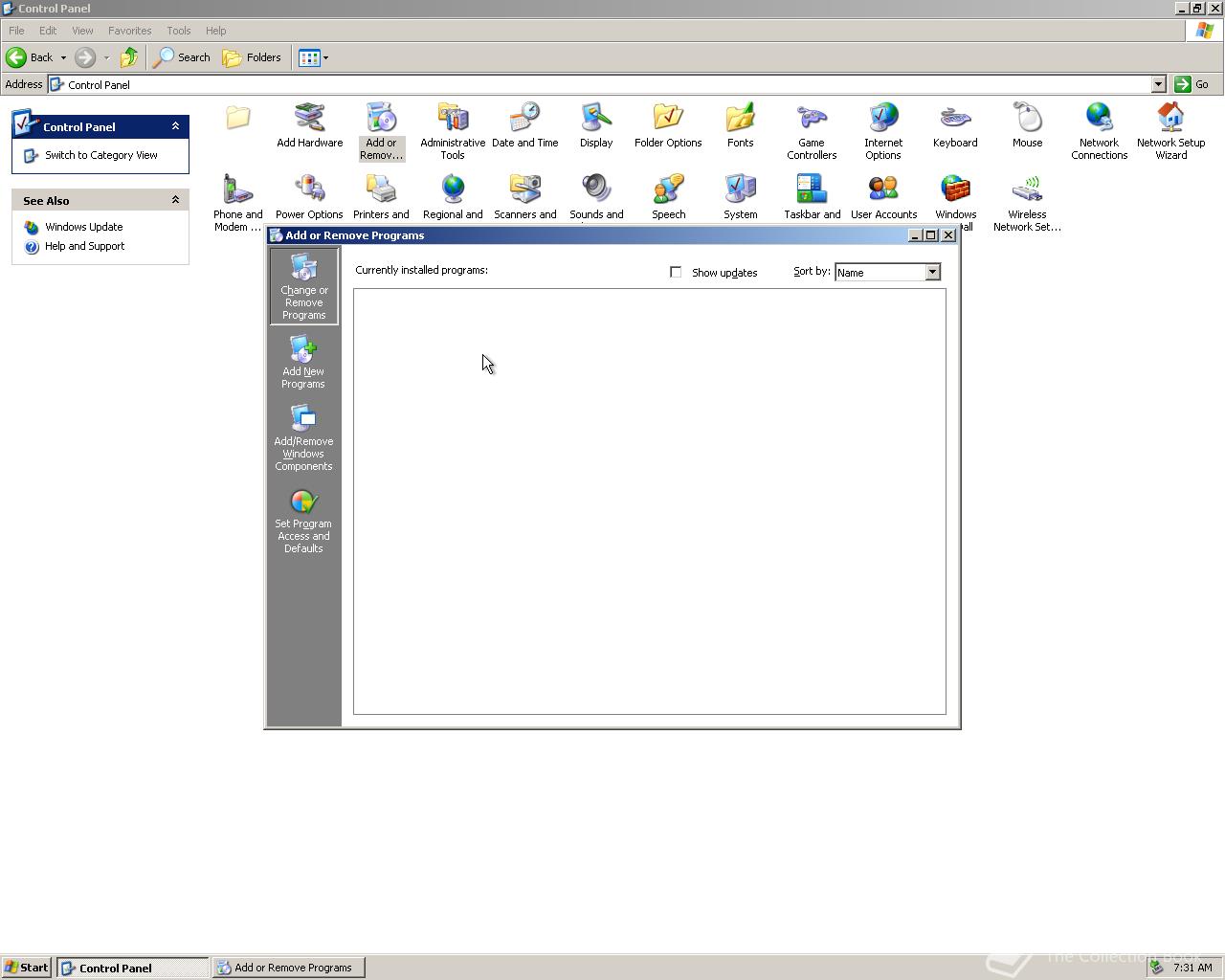This screenshot has width=1225, height=980.
Task: Open the Windows Update link
Action: click(x=84, y=227)
